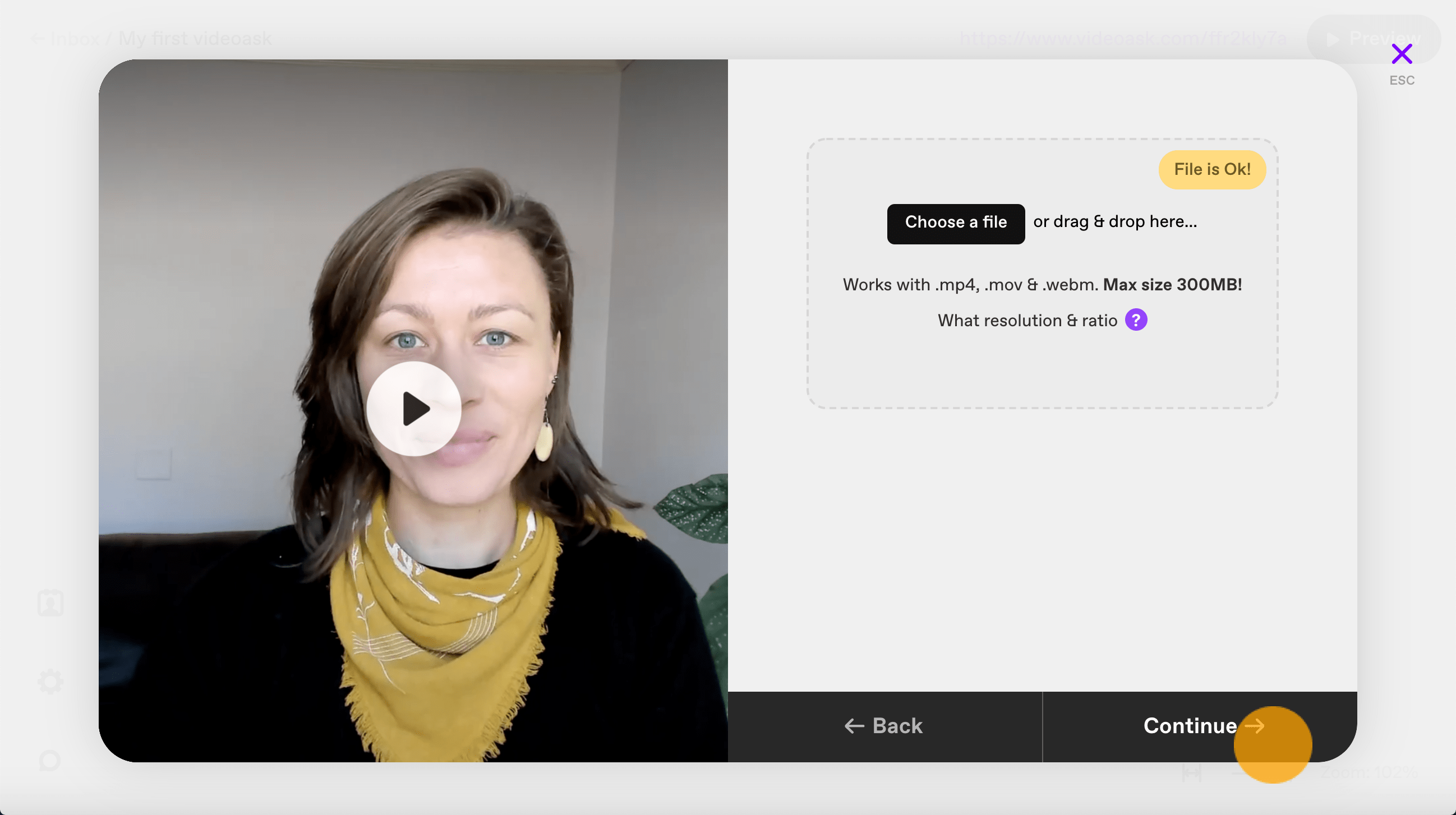Click the fit-to-width icon near zoom
This screenshot has width=1456, height=815.
point(1191,772)
